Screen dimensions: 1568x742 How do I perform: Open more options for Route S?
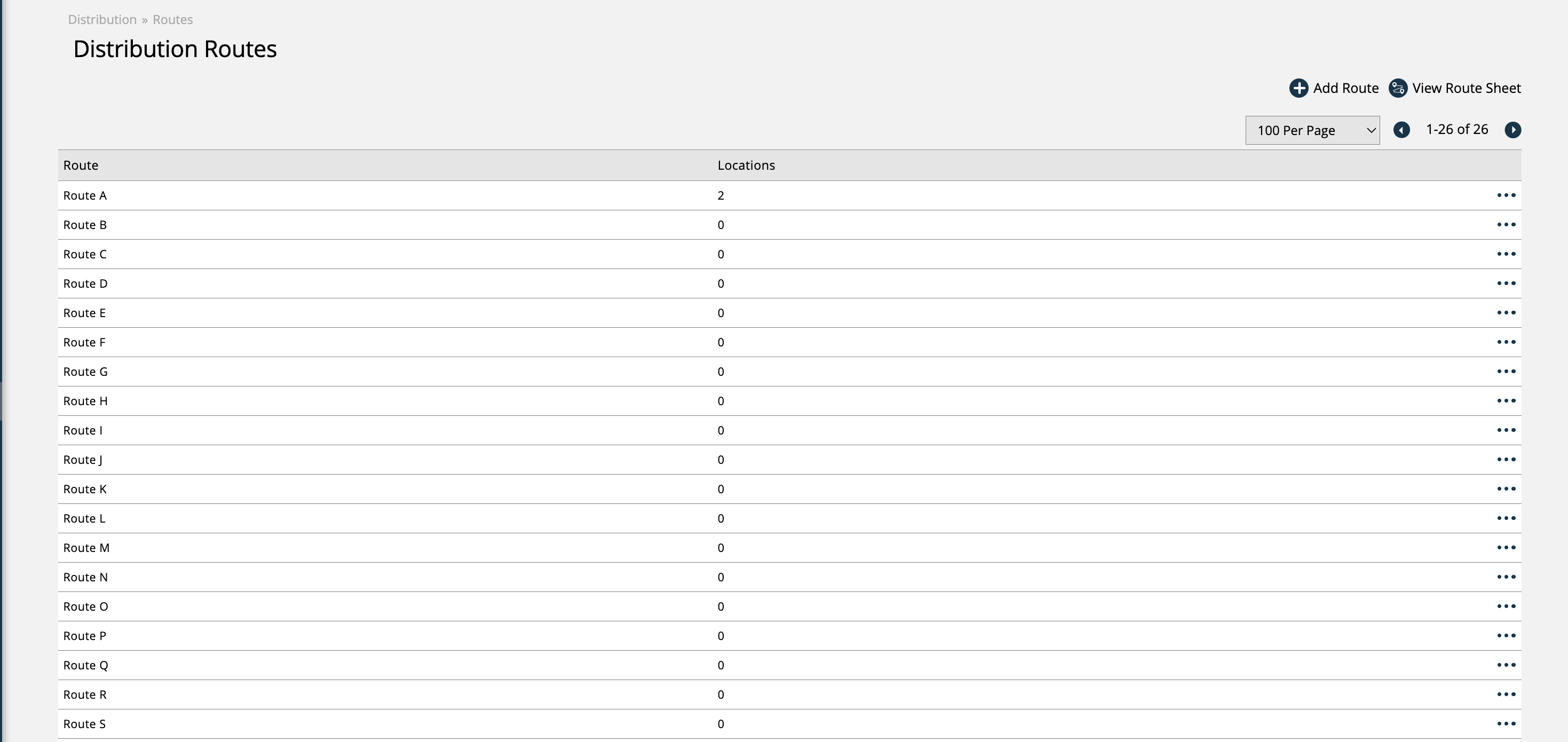pyautogui.click(x=1506, y=724)
